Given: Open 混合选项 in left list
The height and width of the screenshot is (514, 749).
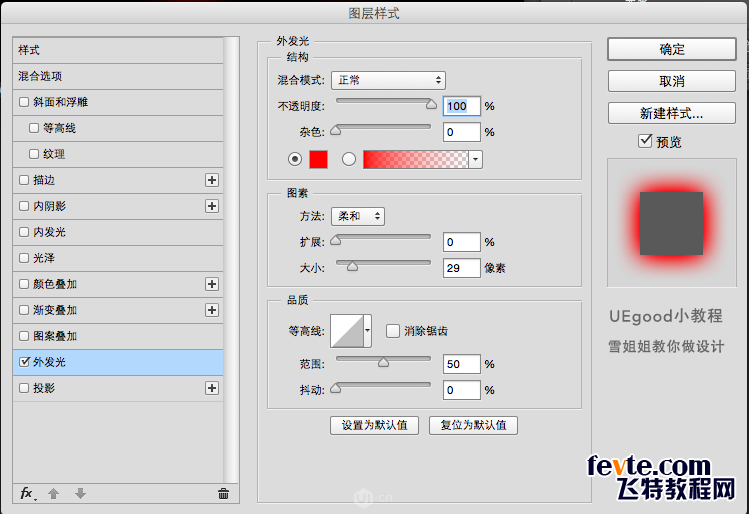Looking at the screenshot, I should coord(118,76).
